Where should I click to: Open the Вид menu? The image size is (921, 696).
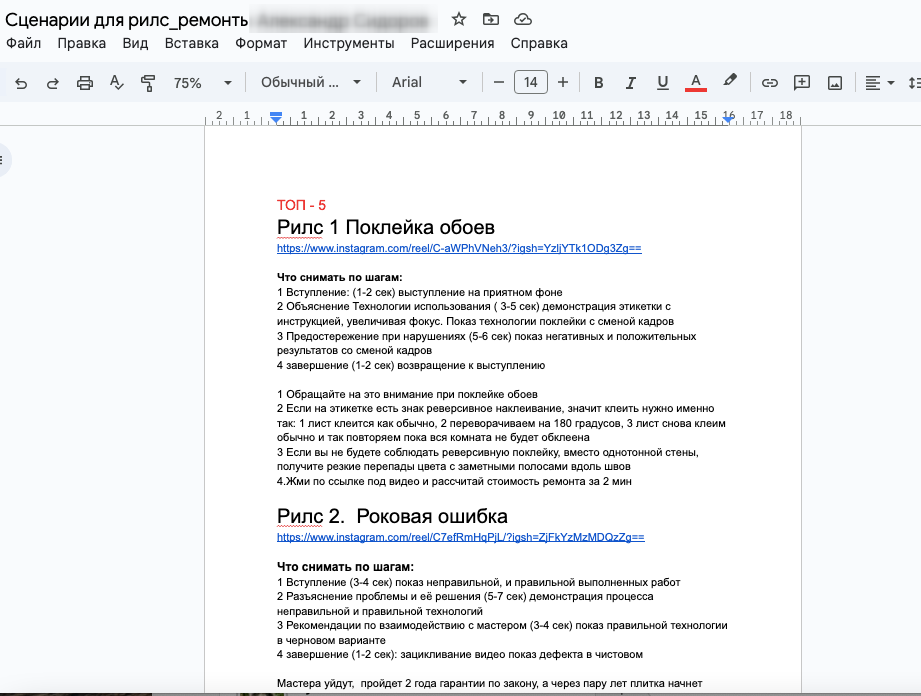[135, 43]
